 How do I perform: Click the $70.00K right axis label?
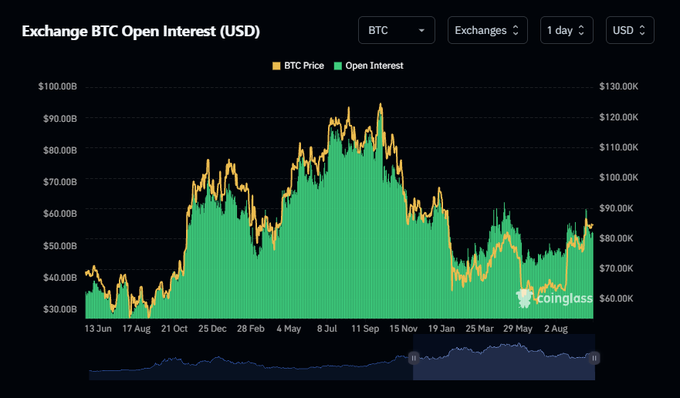(x=616, y=268)
